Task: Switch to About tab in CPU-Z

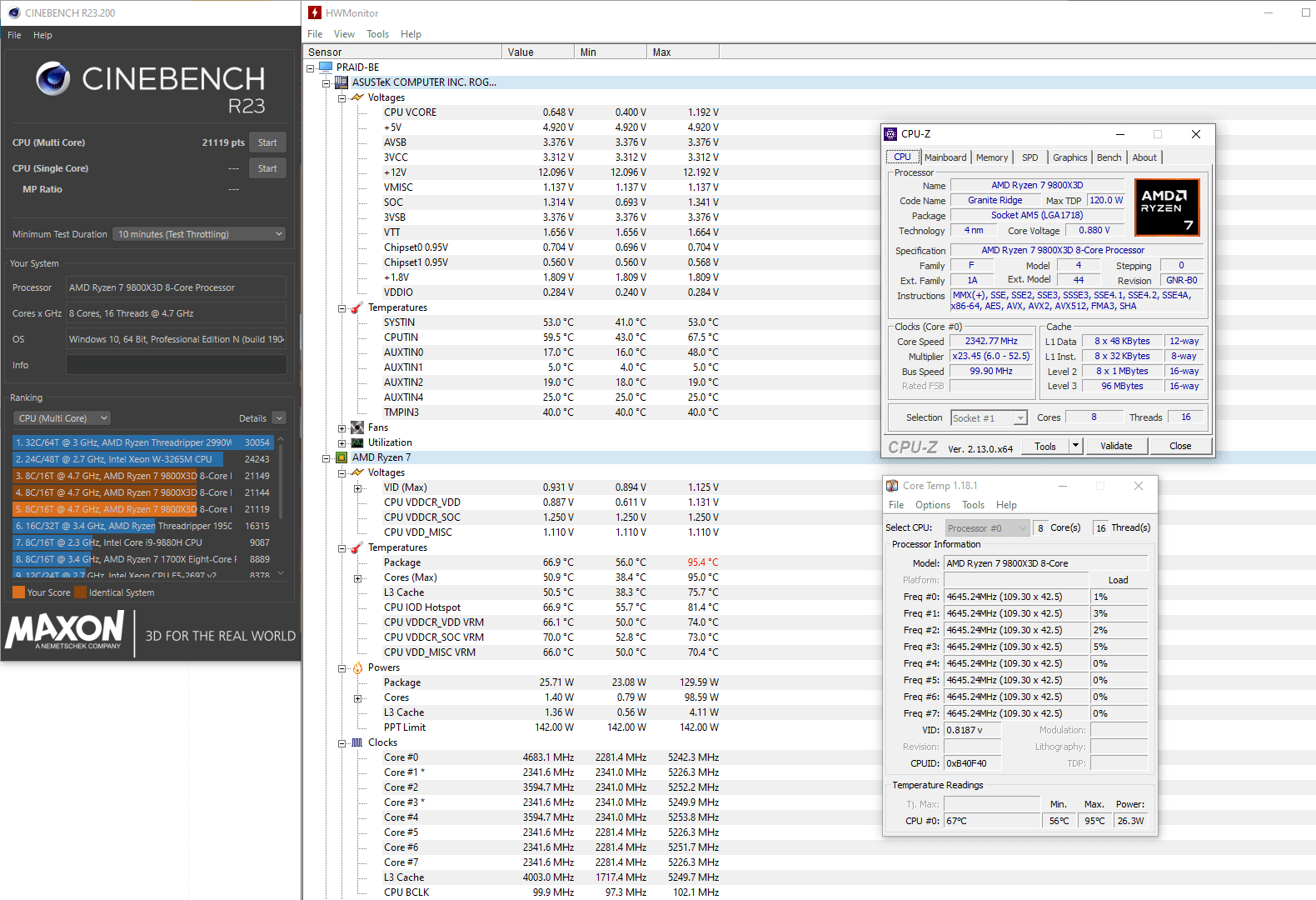Action: pos(1144,157)
